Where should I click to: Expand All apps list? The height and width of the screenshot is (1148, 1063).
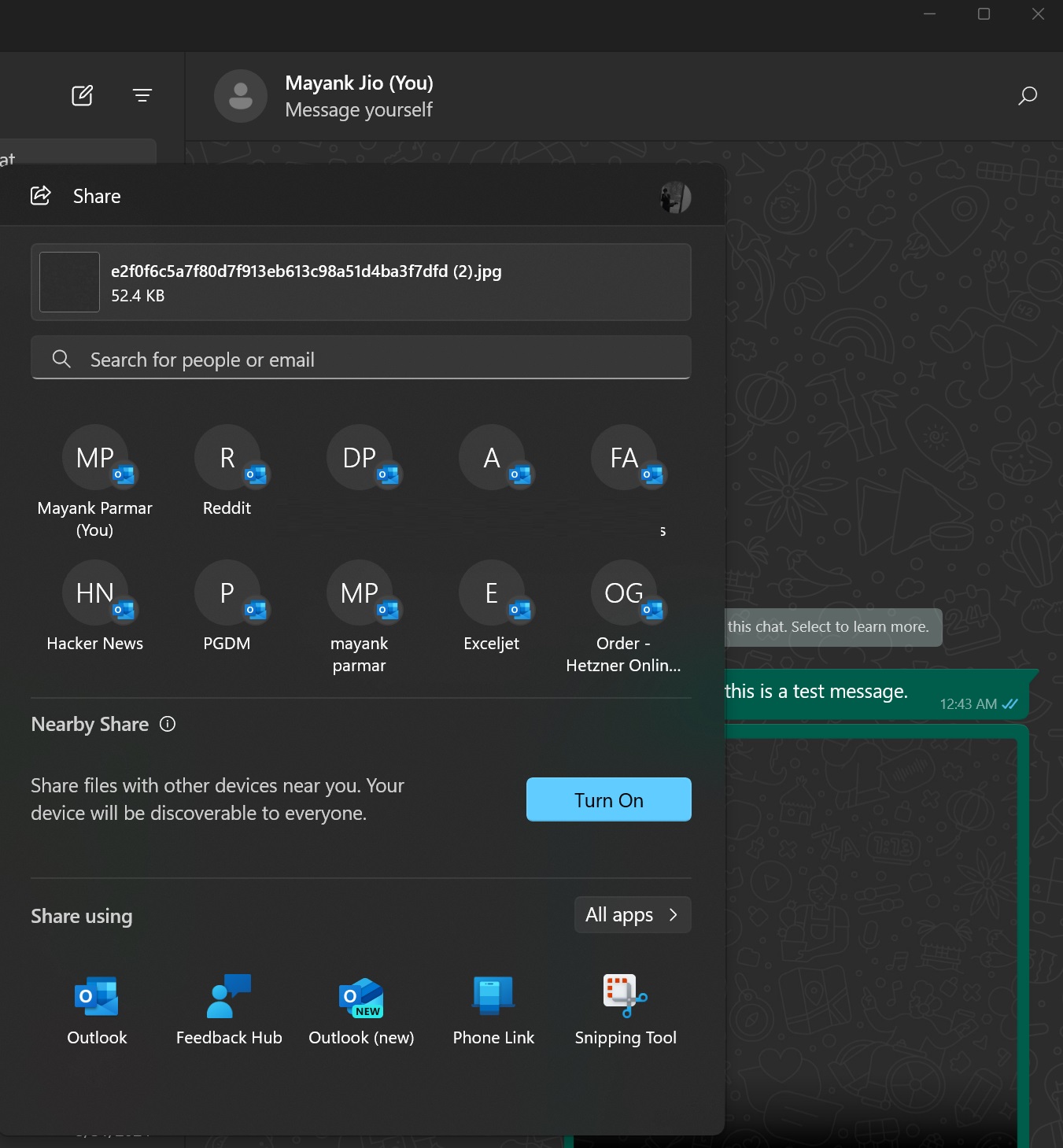633,914
